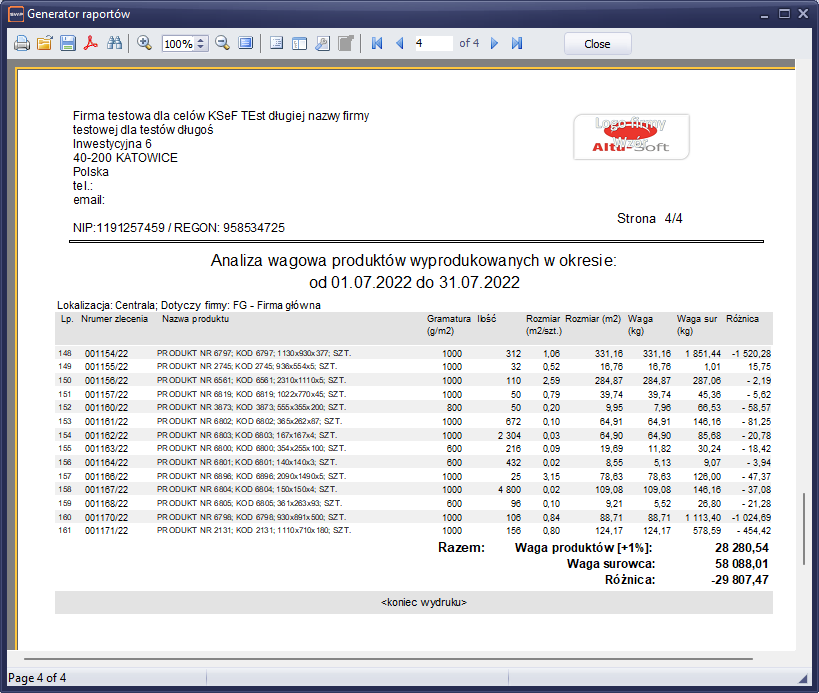819x693 pixels.
Task: Open page settings icon
Action: coord(322,44)
